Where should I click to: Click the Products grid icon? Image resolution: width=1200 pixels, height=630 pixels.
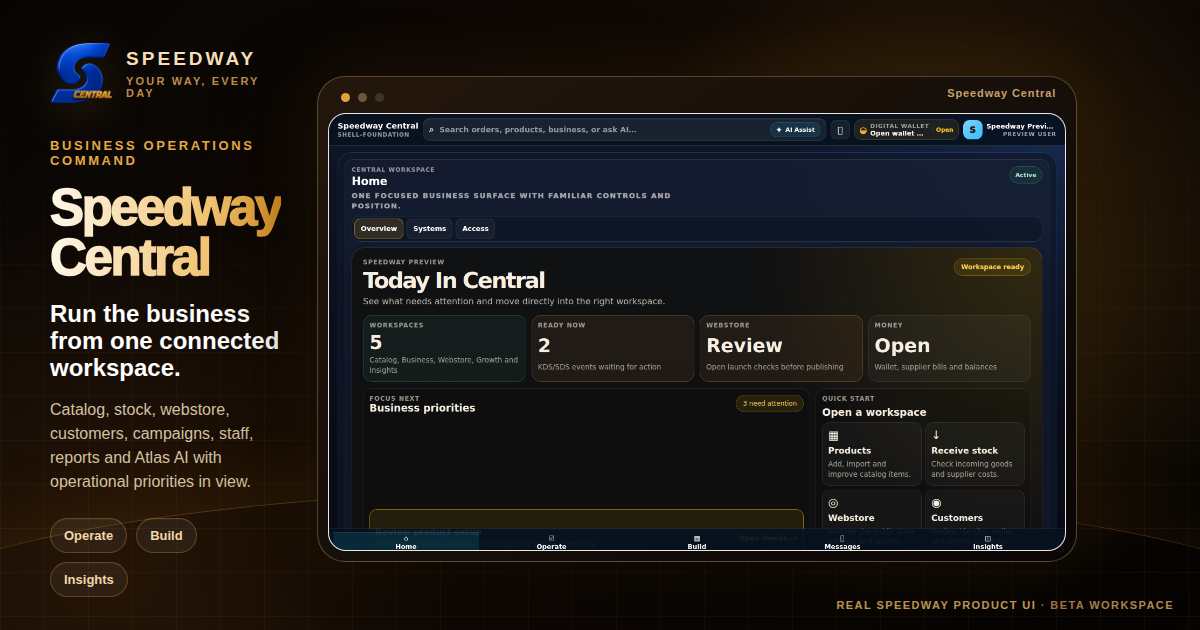click(x=833, y=435)
